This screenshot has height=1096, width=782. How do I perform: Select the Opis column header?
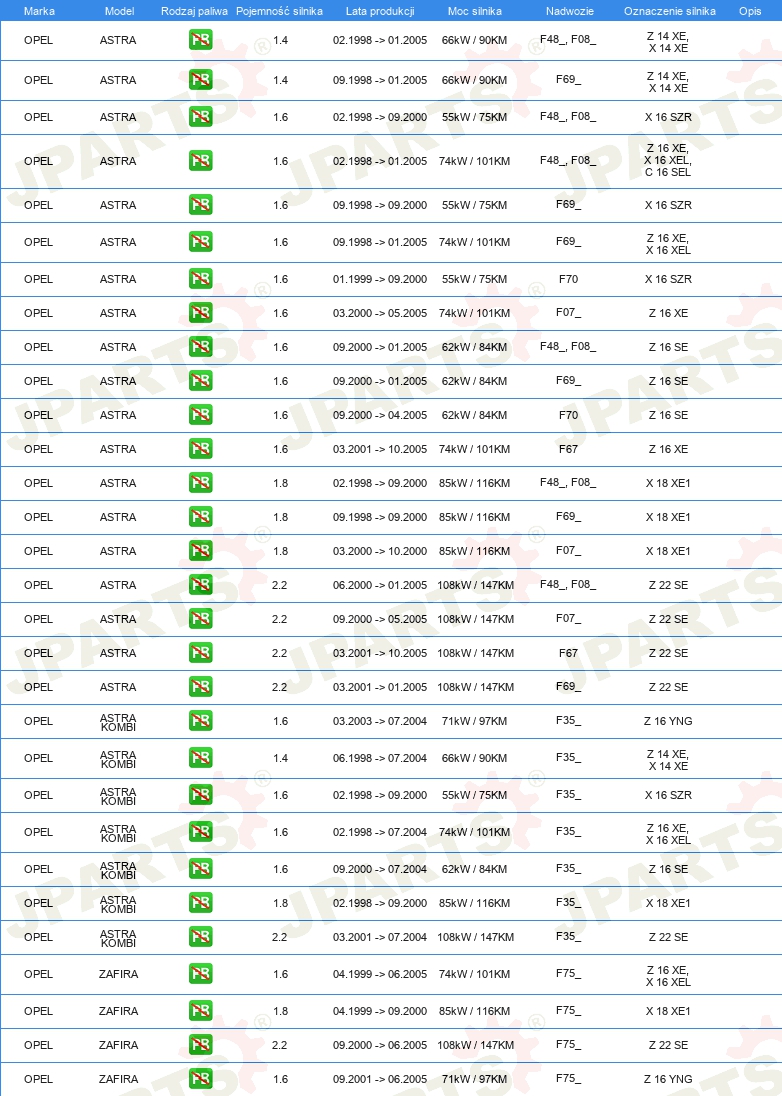tap(750, 11)
